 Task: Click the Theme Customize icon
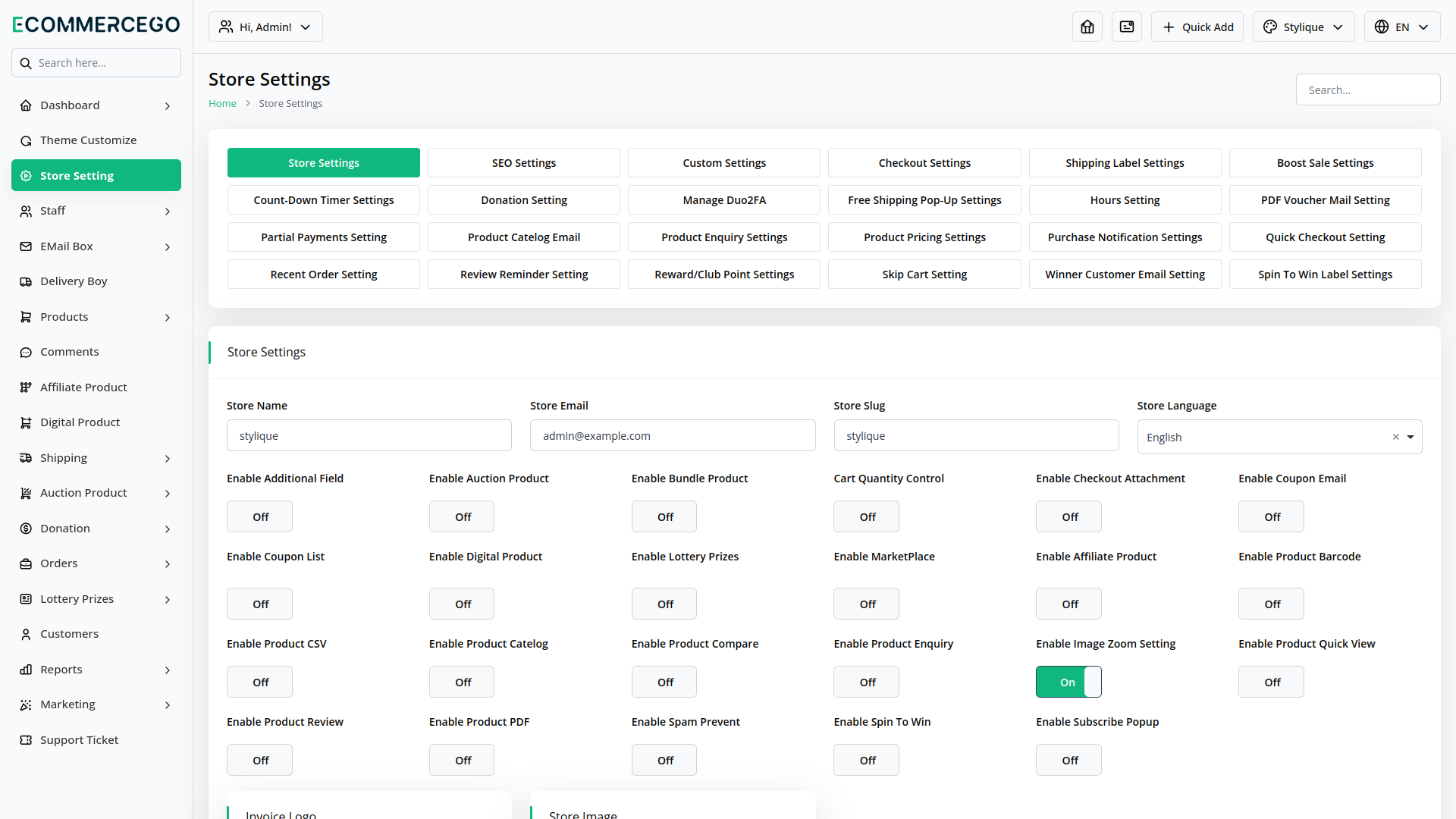(x=26, y=140)
